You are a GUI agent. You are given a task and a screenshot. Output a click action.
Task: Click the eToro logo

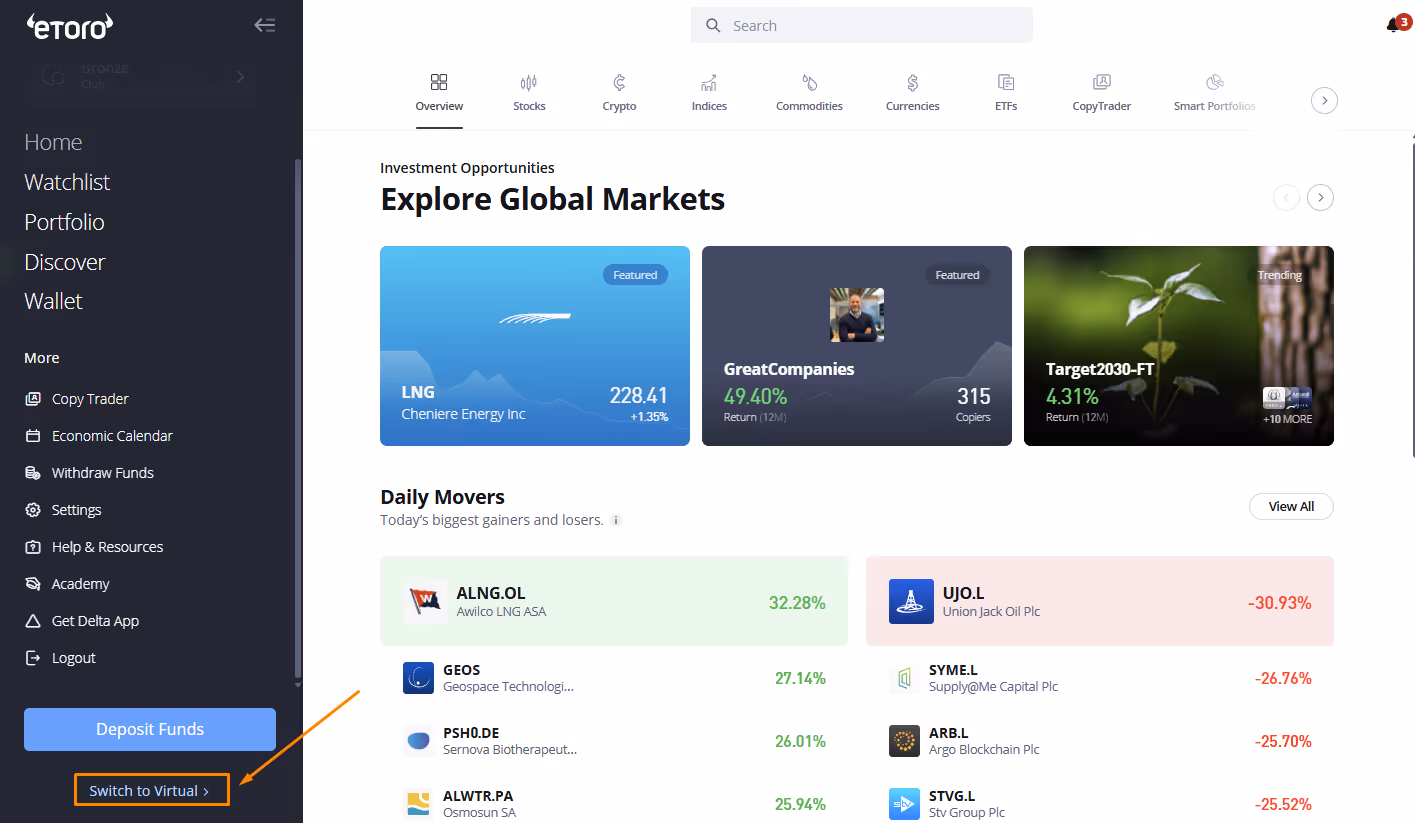(x=69, y=26)
